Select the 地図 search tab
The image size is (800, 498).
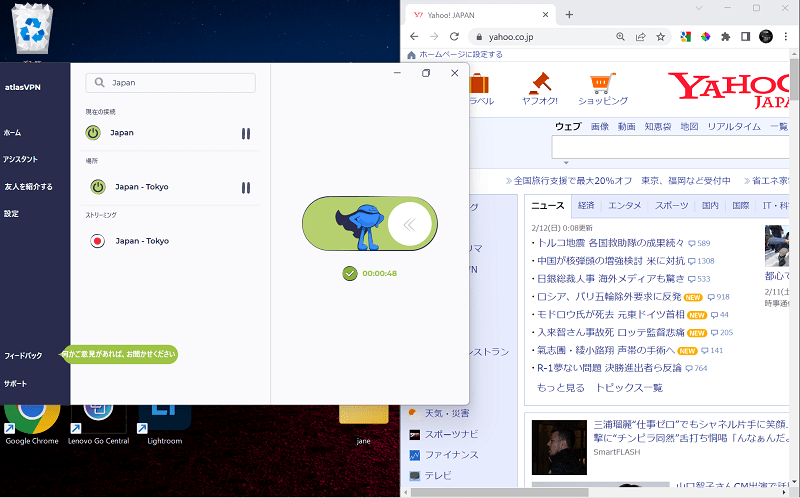[x=689, y=127]
